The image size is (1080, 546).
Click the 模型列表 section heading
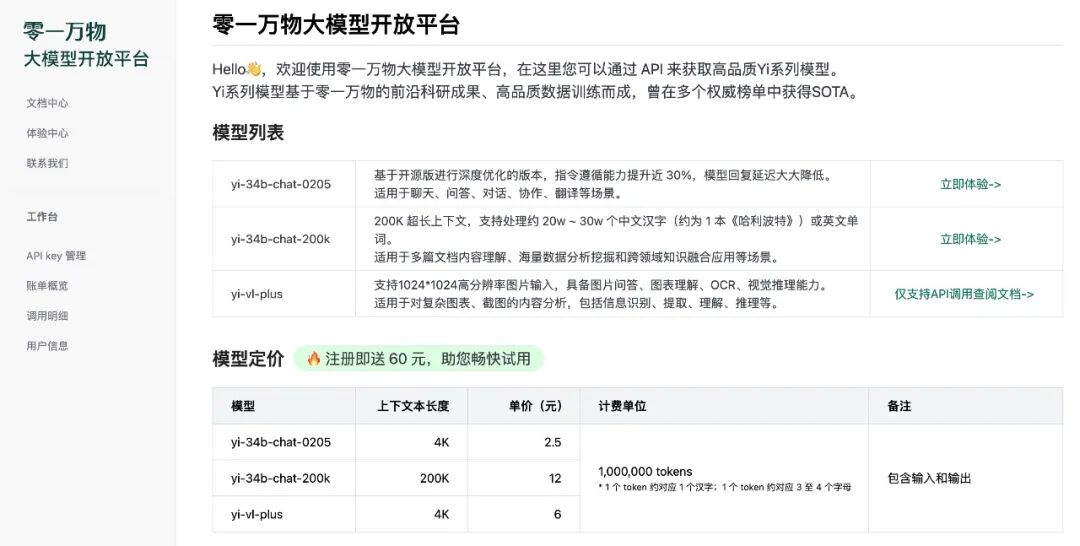pos(248,132)
